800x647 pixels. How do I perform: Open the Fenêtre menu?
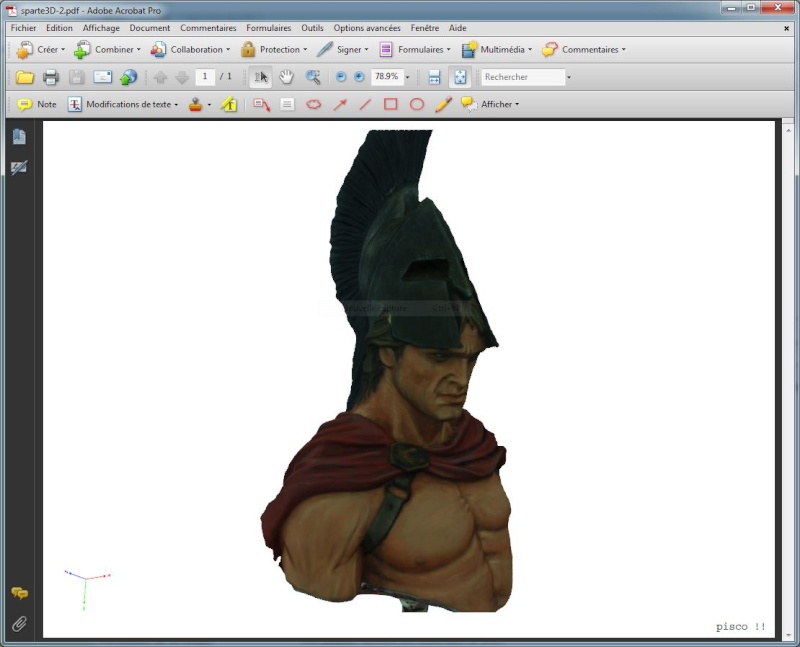coord(424,28)
